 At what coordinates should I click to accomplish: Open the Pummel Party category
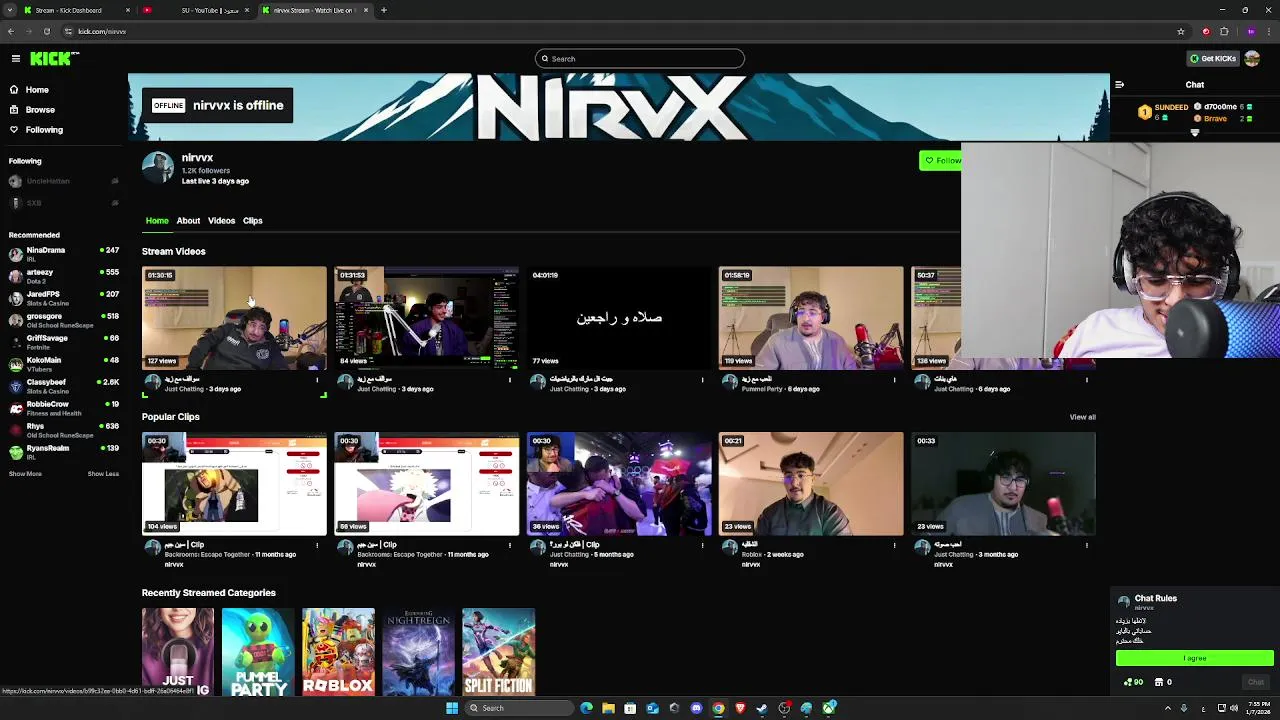point(258,652)
